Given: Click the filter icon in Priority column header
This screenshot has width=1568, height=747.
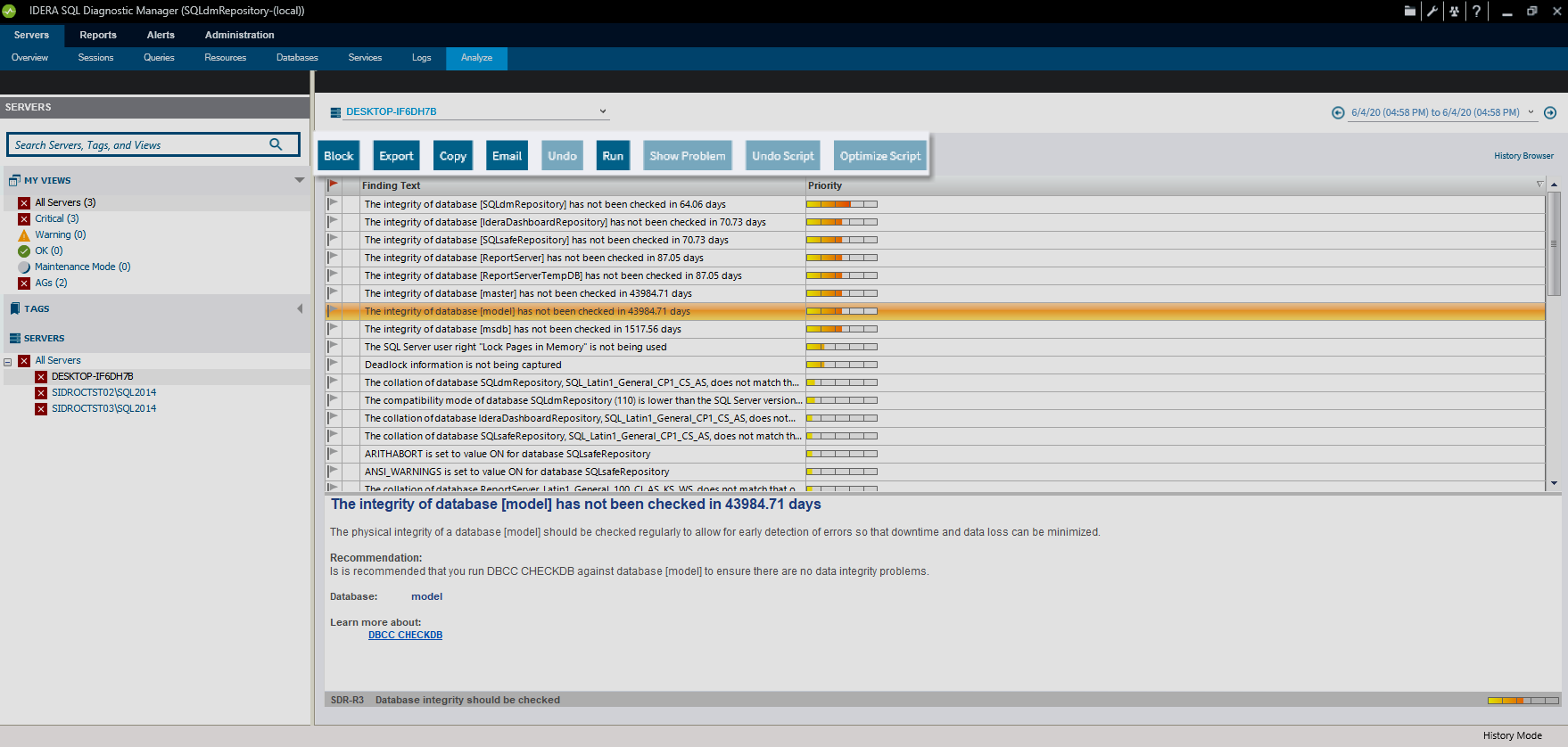Looking at the screenshot, I should [x=1539, y=185].
